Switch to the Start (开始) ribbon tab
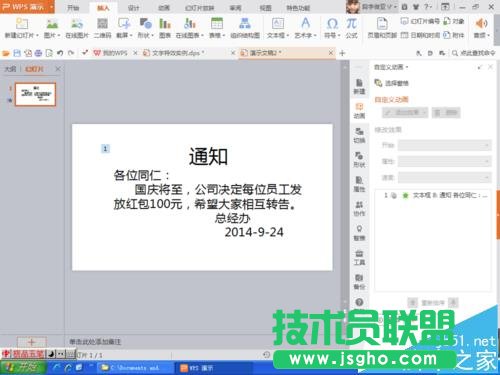The width and height of the screenshot is (500, 375). pyautogui.click(x=73, y=8)
